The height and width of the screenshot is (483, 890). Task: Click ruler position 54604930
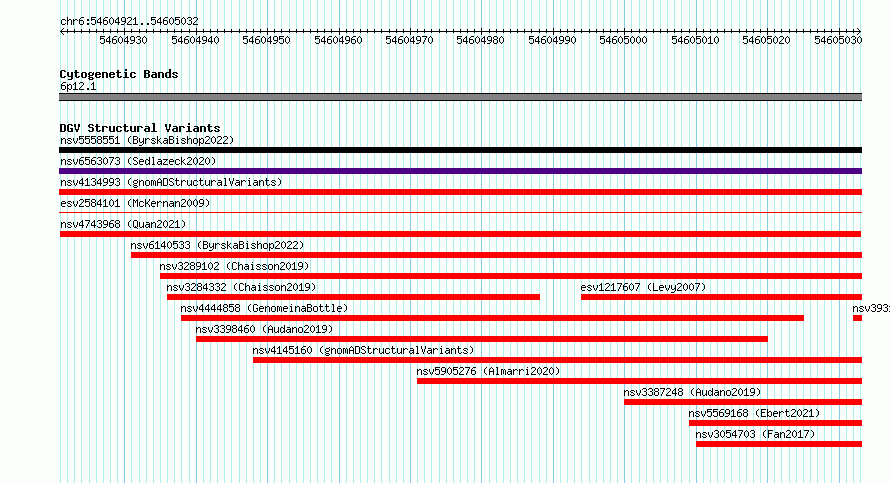pos(123,40)
